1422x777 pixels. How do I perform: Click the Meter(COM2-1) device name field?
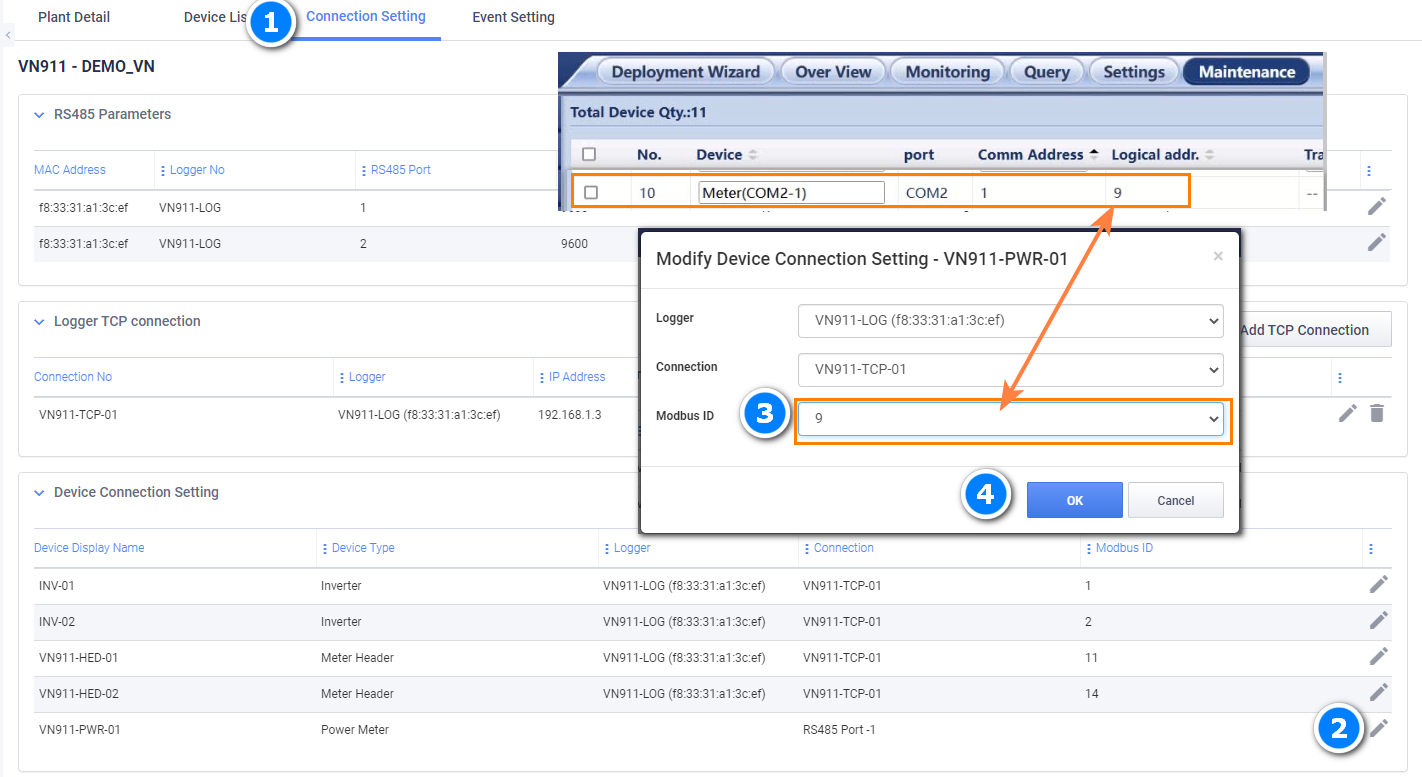[x=791, y=191]
